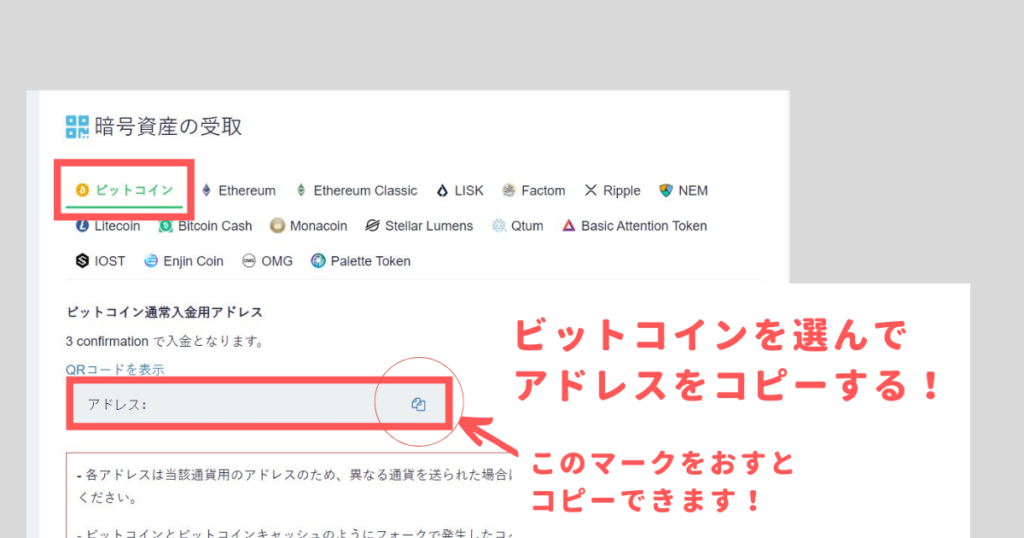Select the Enjin Coin tab

point(184,261)
